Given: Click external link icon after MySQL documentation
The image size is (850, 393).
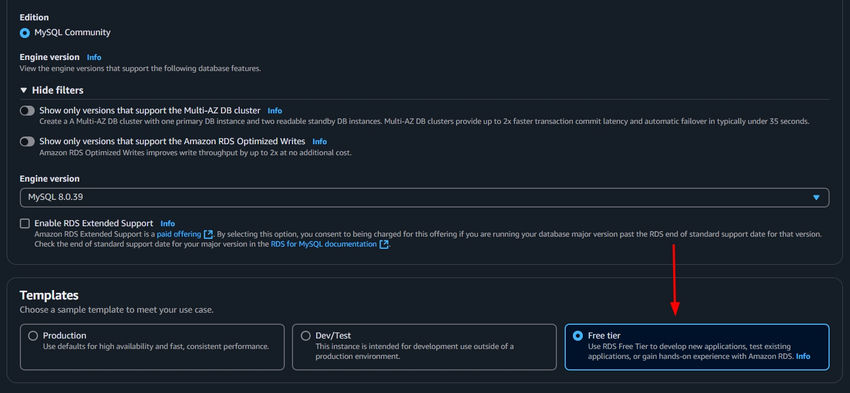Looking at the screenshot, I should point(384,244).
